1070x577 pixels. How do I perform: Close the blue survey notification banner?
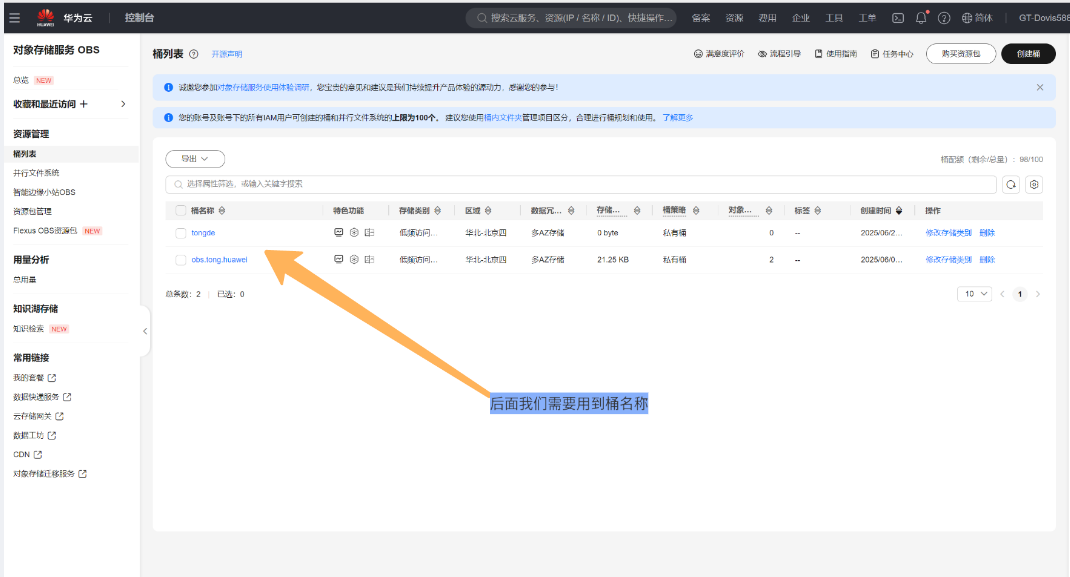[1039, 87]
